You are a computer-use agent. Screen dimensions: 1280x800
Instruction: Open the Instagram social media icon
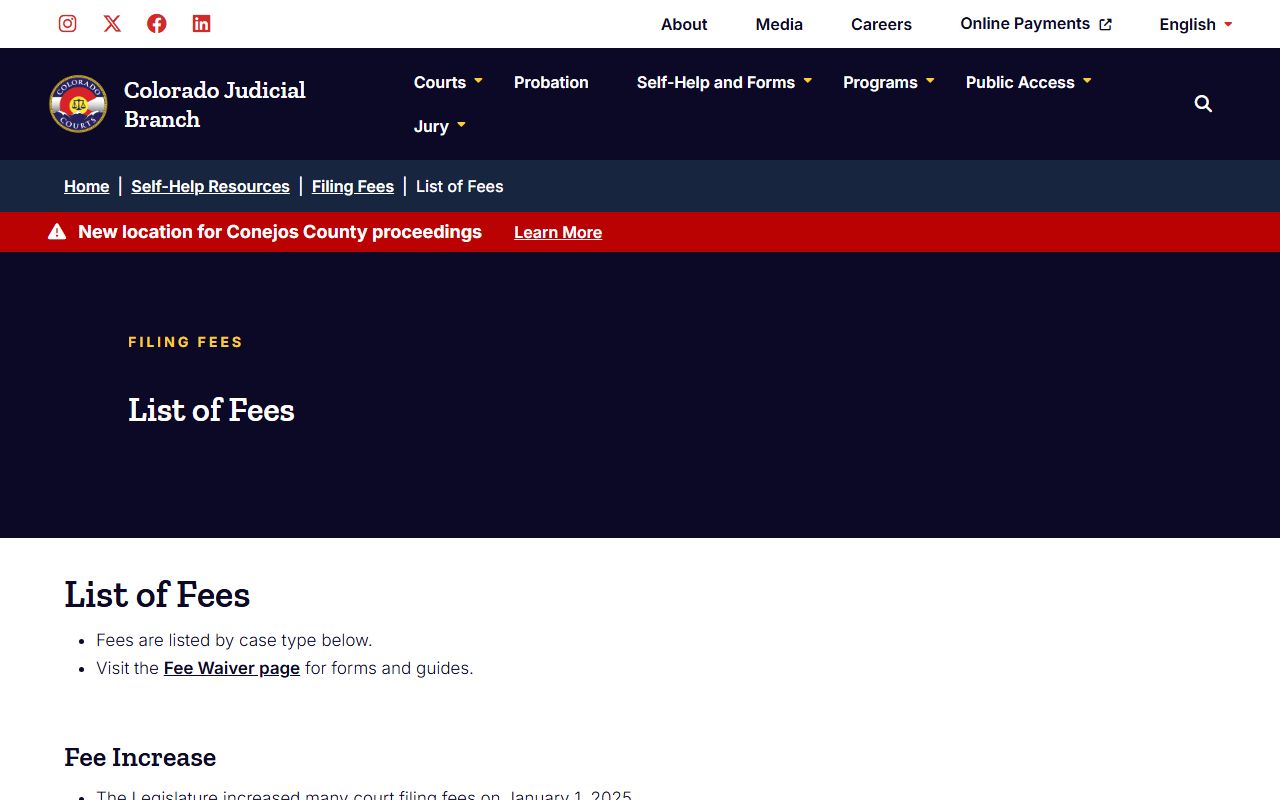click(67, 24)
